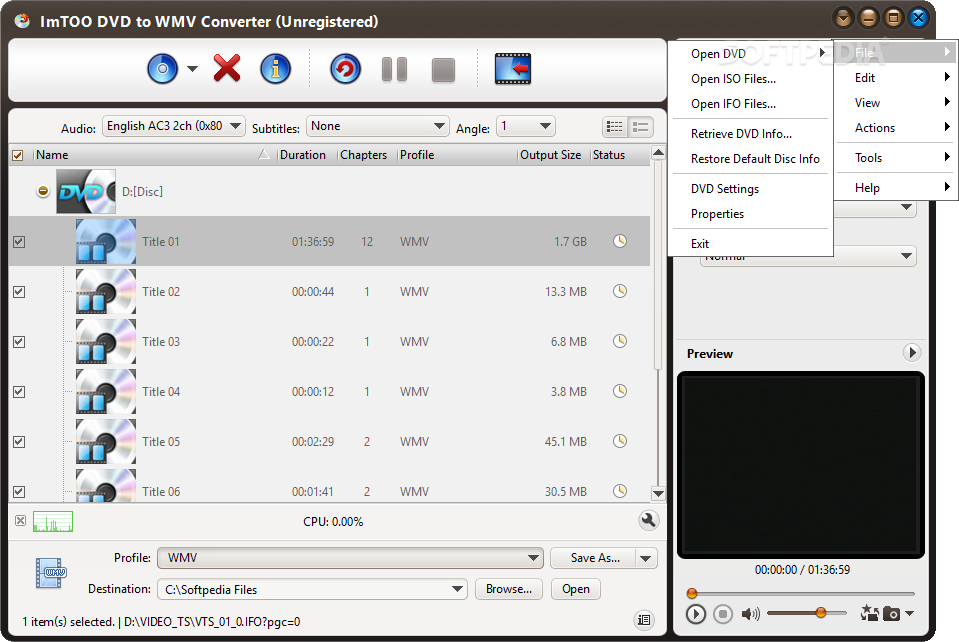
Task: Click the Browse button
Action: [509, 589]
